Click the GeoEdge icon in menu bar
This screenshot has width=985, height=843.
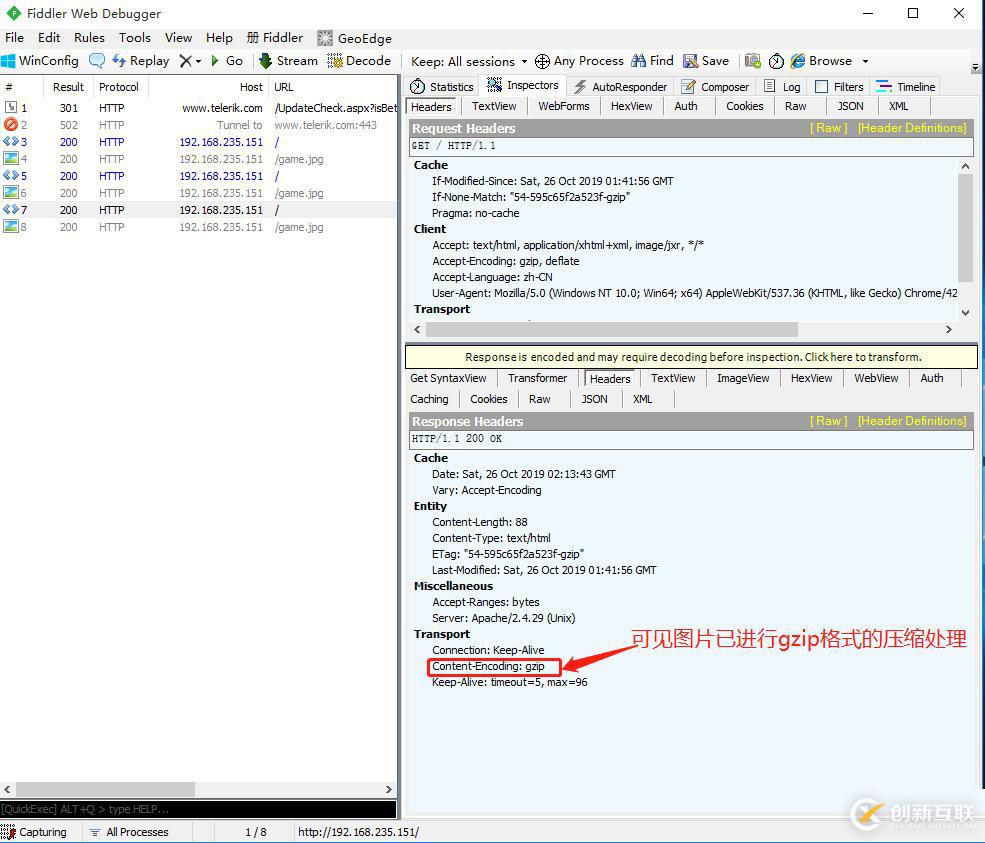(325, 38)
